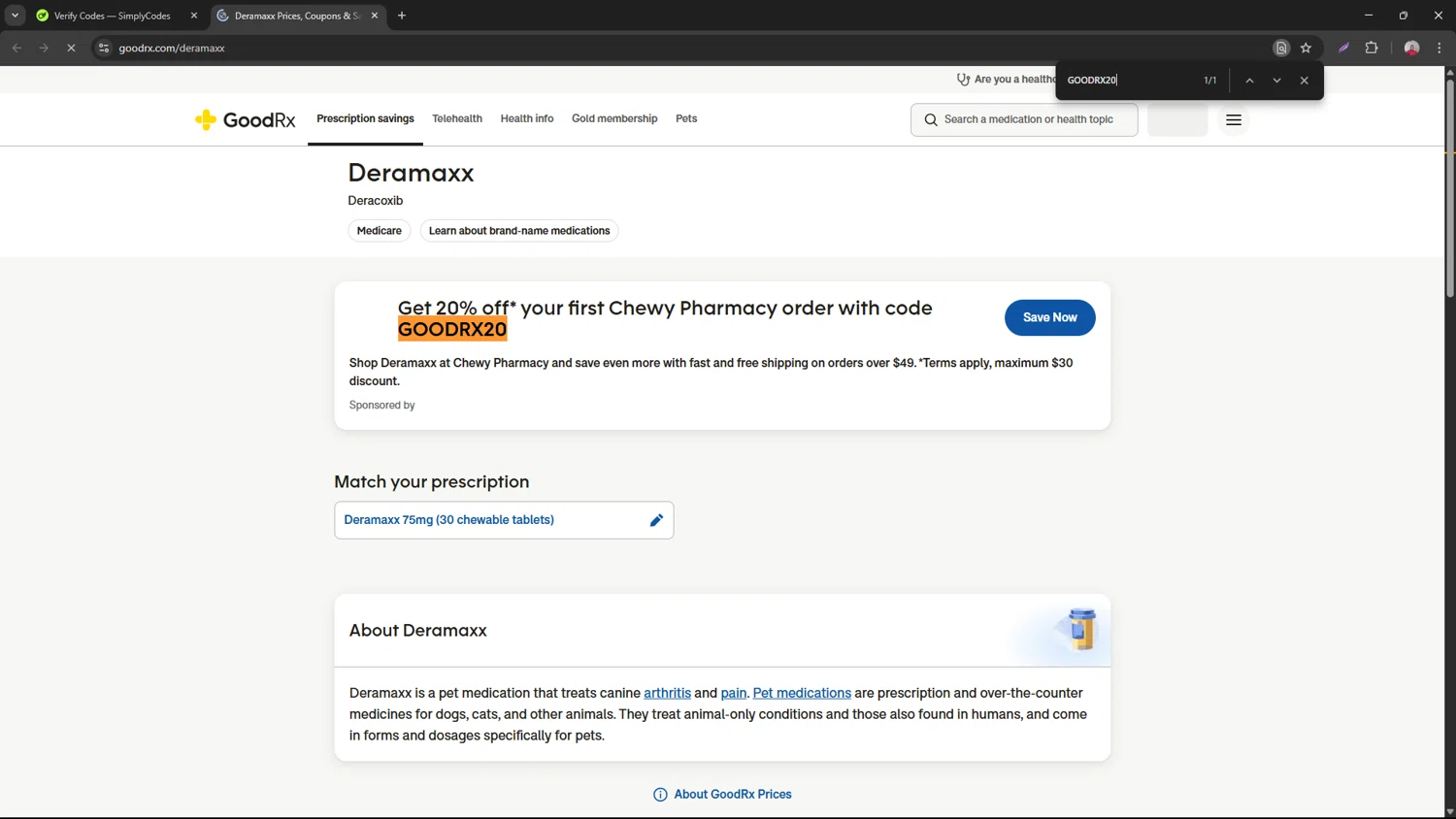Open the browser extensions puzzle icon

pyautogui.click(x=1372, y=48)
